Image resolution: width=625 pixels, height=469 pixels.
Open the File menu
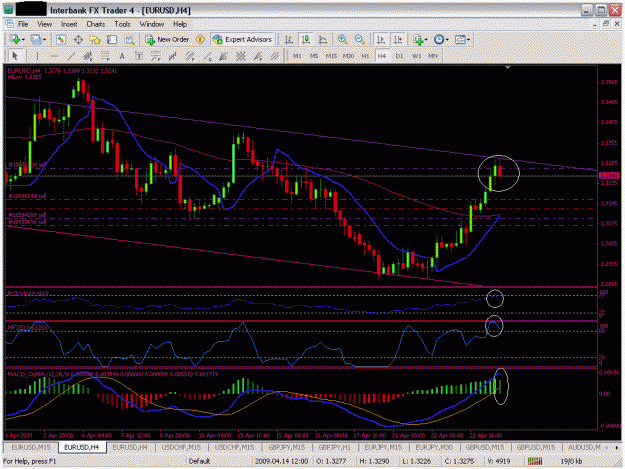(x=23, y=24)
